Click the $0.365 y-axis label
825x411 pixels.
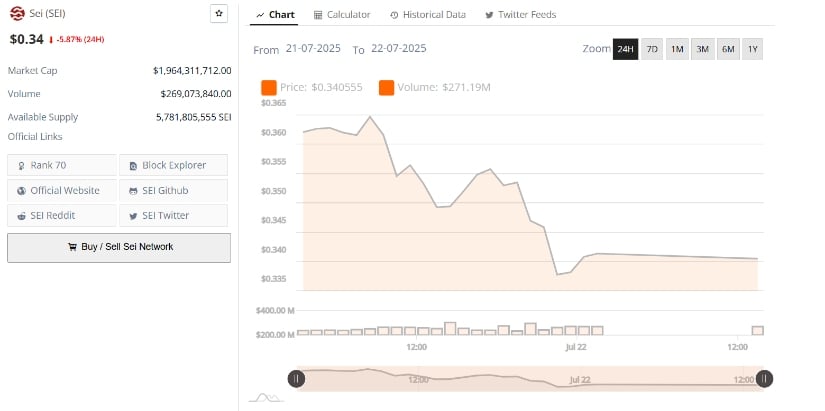[x=274, y=103]
